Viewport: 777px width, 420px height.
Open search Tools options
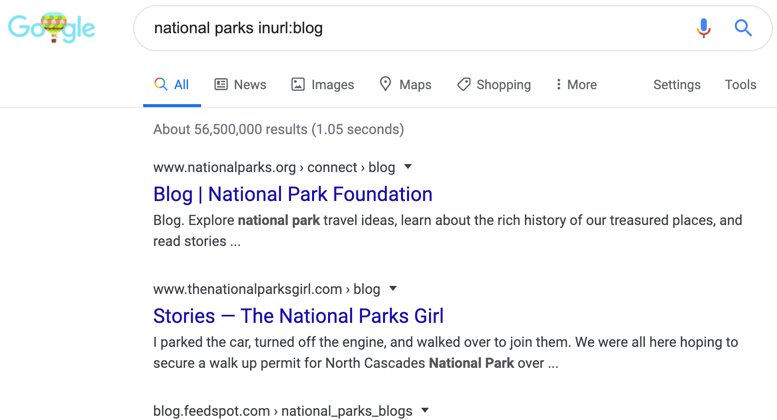pyautogui.click(x=740, y=85)
